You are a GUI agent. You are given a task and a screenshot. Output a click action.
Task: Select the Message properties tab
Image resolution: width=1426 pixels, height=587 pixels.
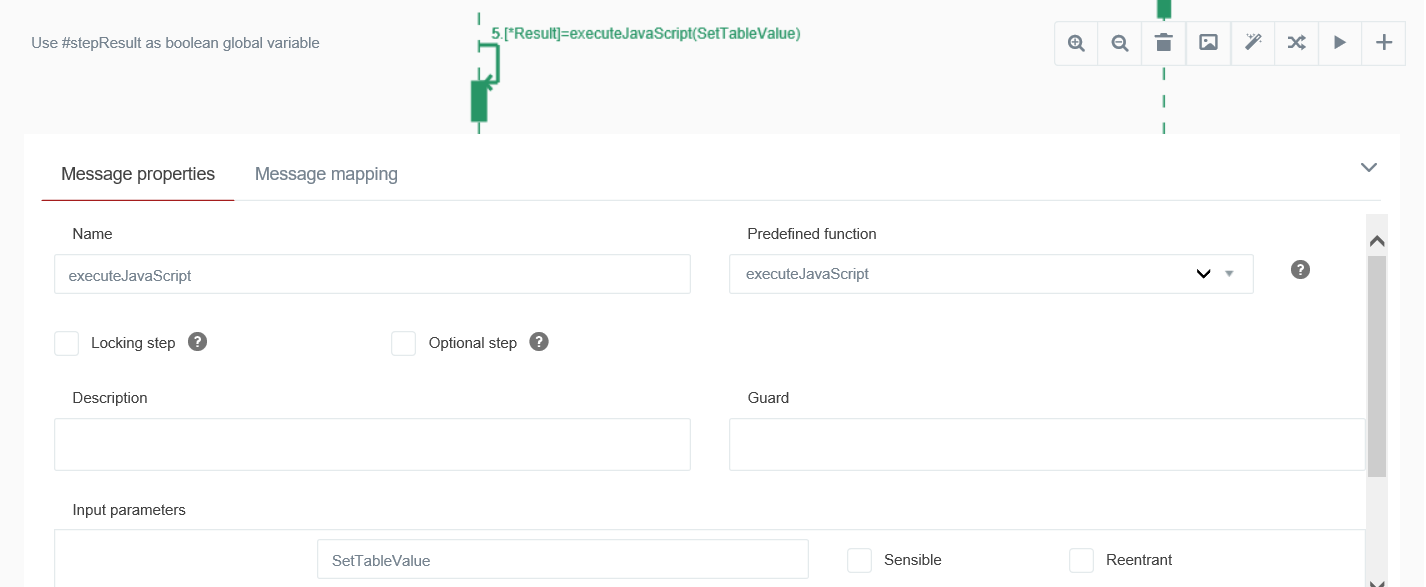[138, 174]
